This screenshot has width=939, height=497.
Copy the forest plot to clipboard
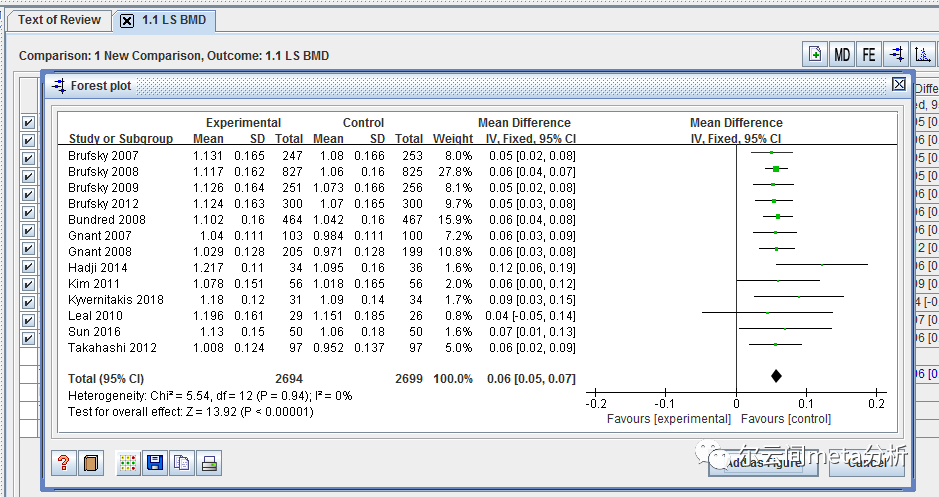tap(182, 463)
